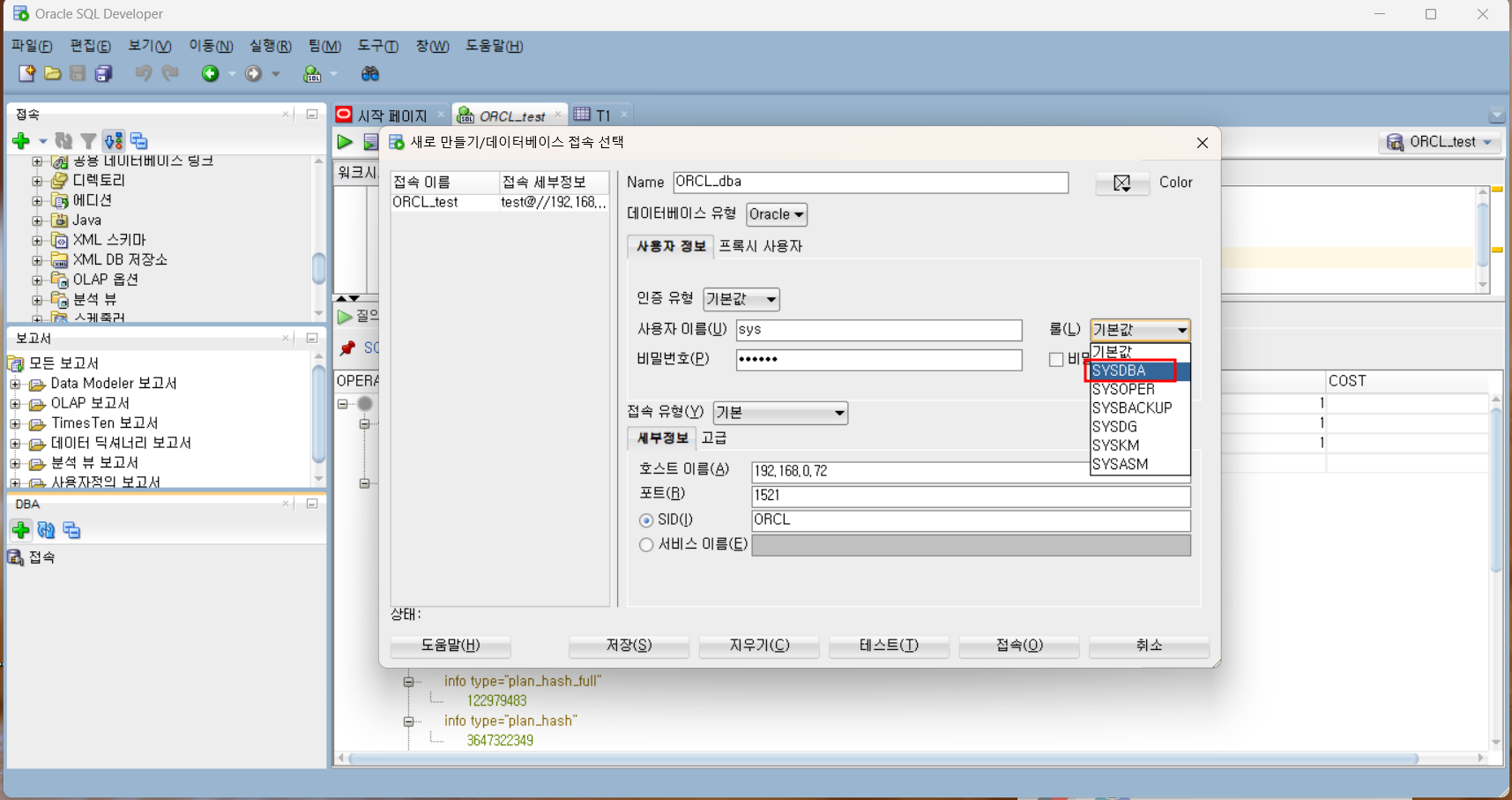This screenshot has width=1512, height=800.
Task: Minimize the 보고서 panel with its minimize icon
Action: tap(312, 338)
